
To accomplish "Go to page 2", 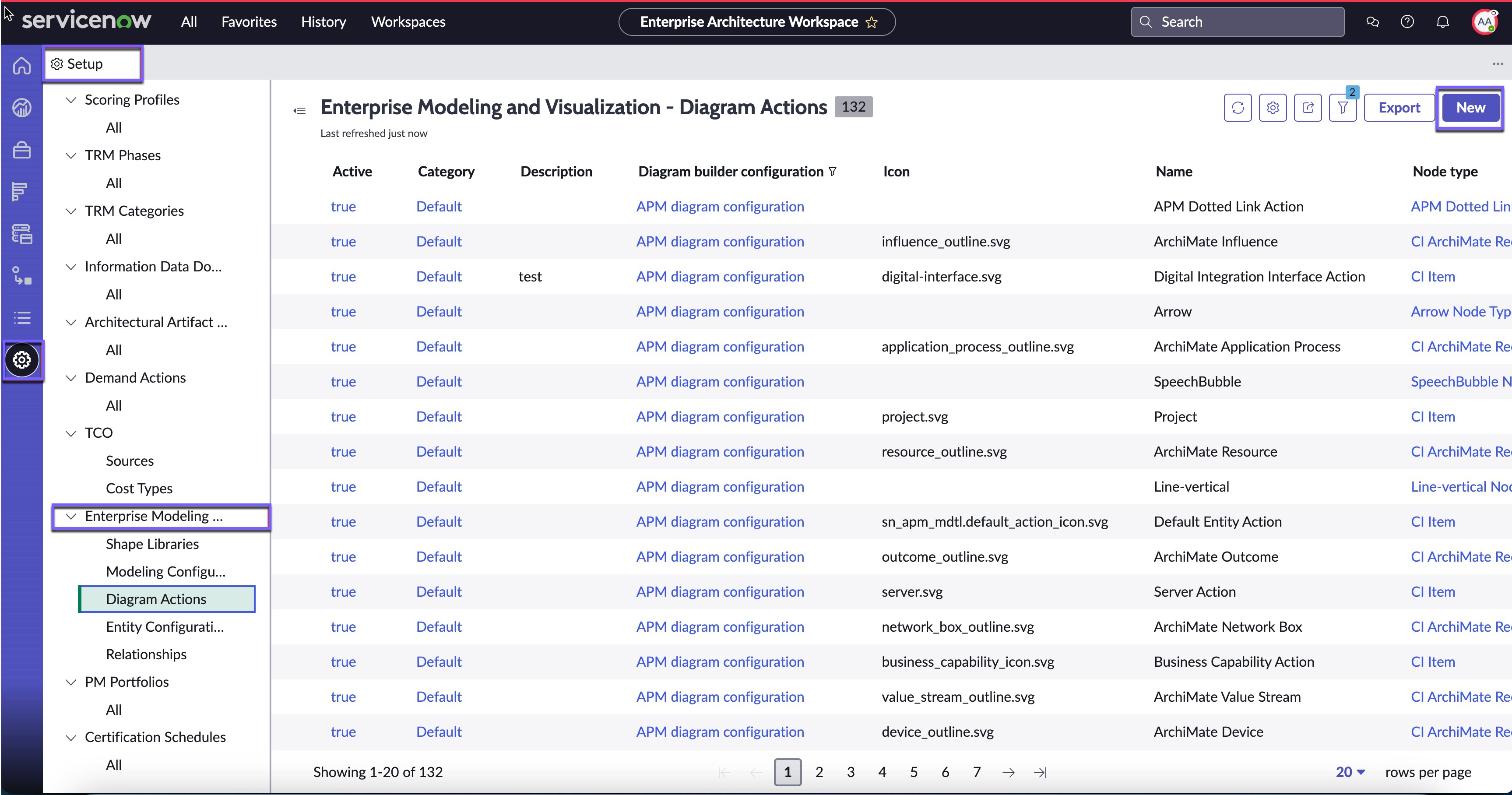I will click(819, 772).
